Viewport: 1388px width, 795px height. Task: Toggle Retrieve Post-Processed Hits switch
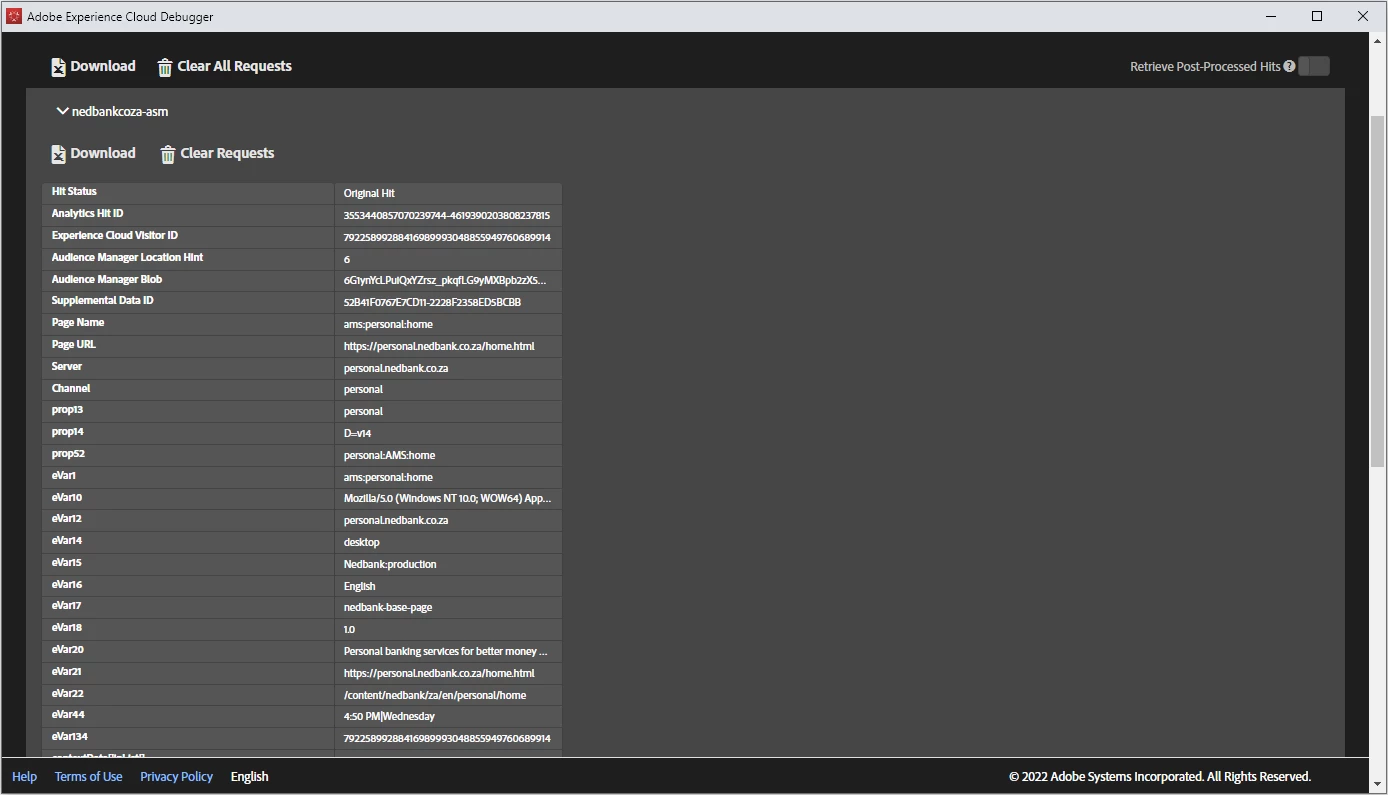pos(1314,66)
